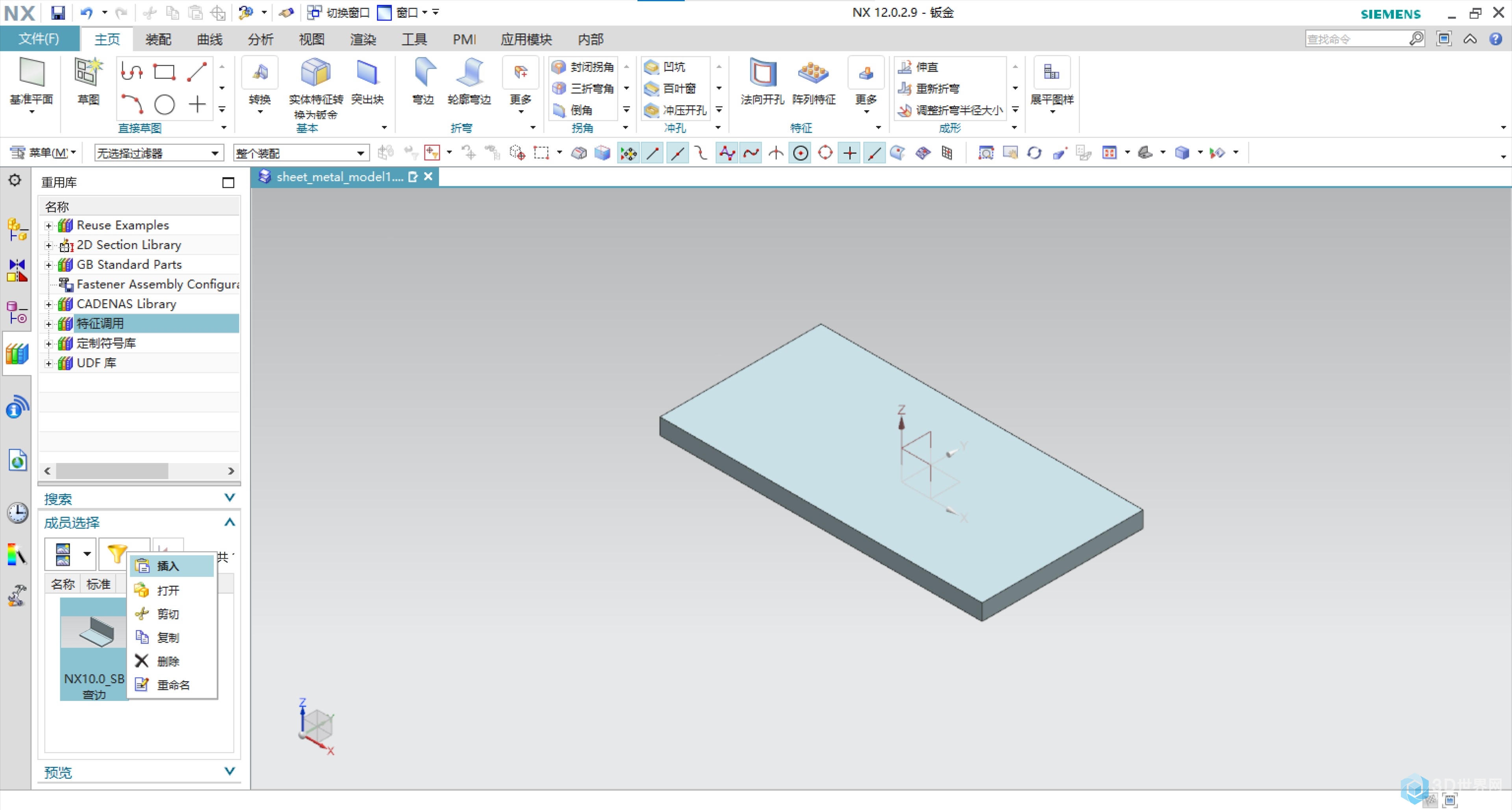The width and height of the screenshot is (1512, 810).
Task: Open the selection filter (无选择过滤器) dropdown
Action: [158, 153]
